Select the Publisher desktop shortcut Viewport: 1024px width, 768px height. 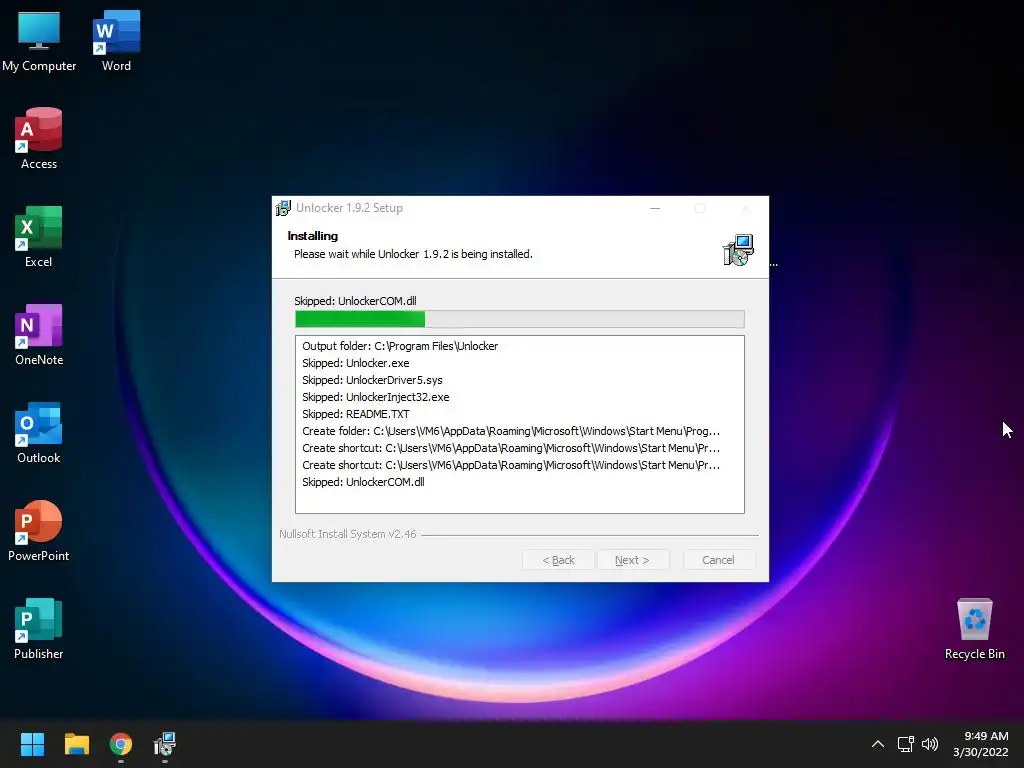pos(39,628)
